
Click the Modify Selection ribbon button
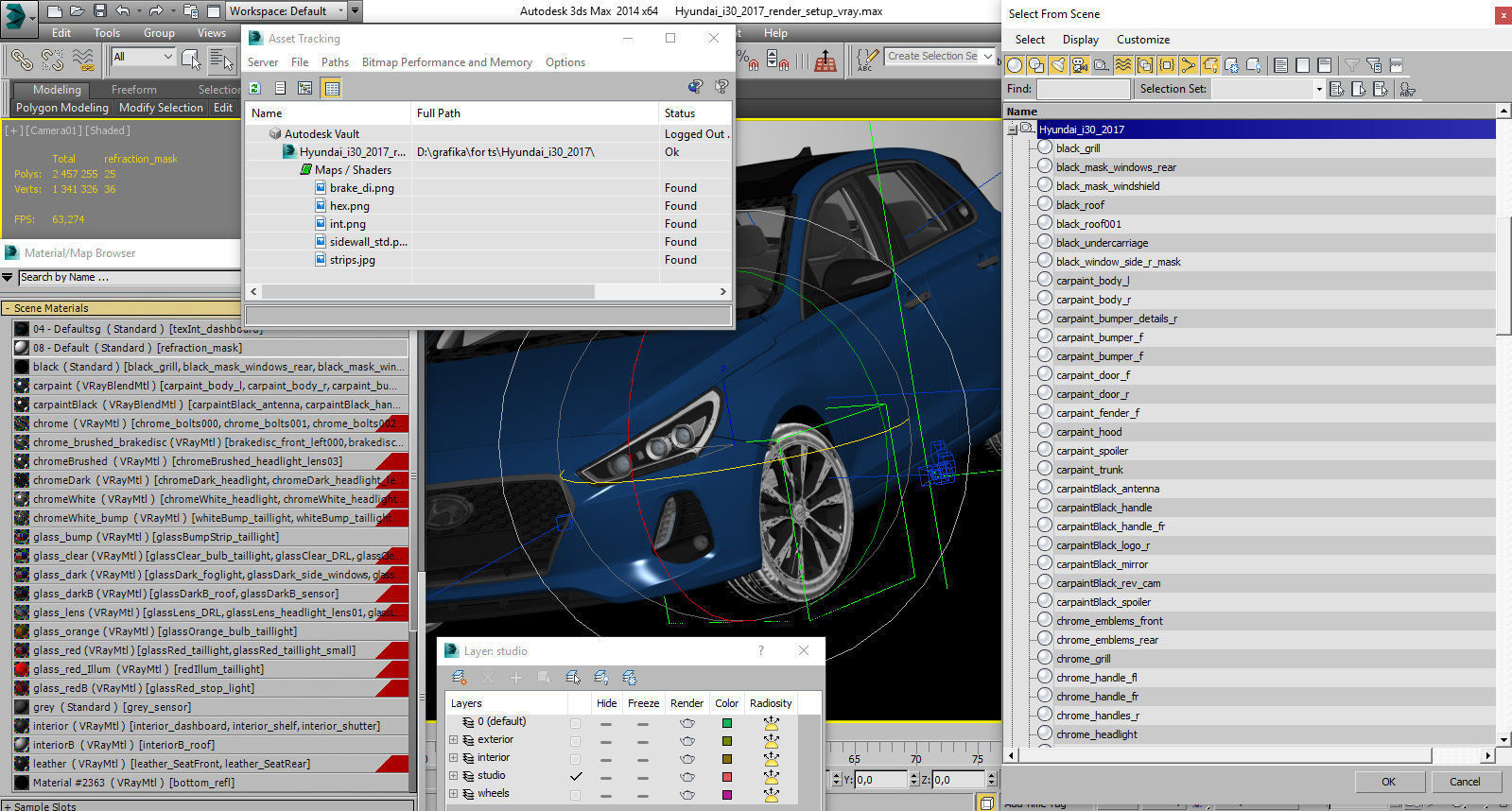click(161, 108)
